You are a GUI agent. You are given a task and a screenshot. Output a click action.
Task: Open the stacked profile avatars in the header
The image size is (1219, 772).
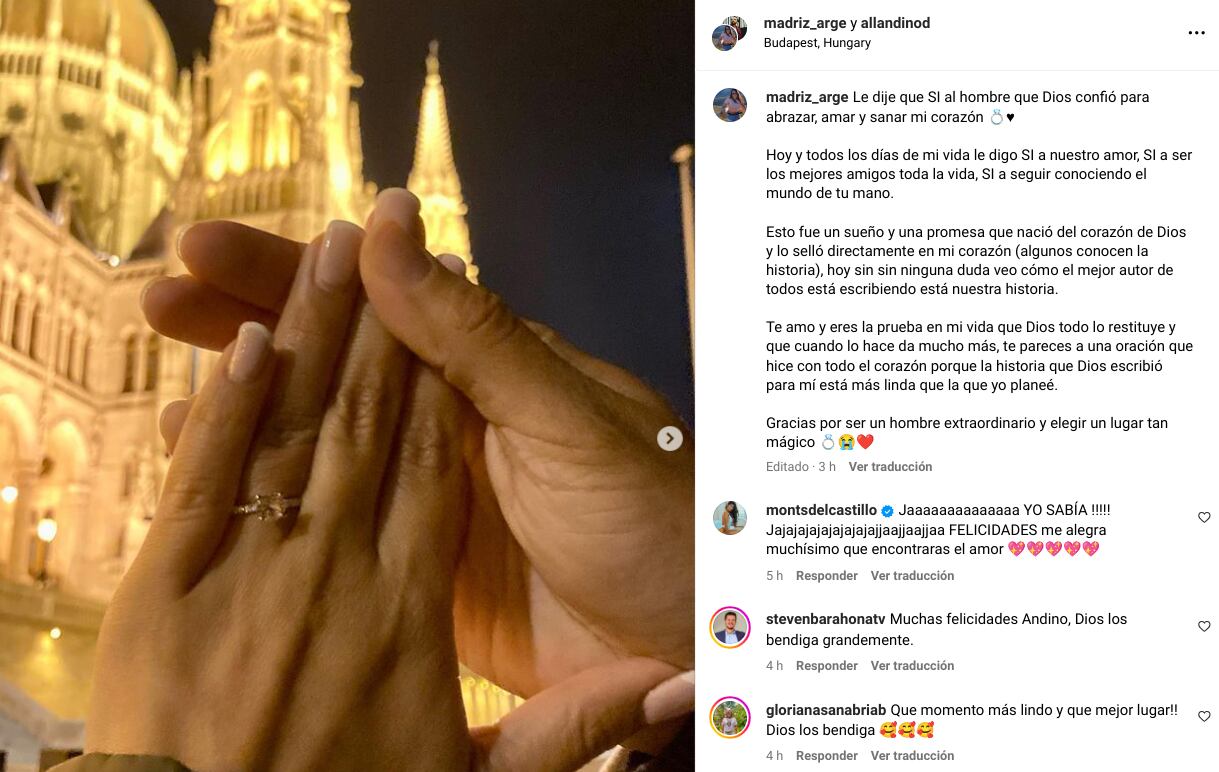click(x=730, y=33)
